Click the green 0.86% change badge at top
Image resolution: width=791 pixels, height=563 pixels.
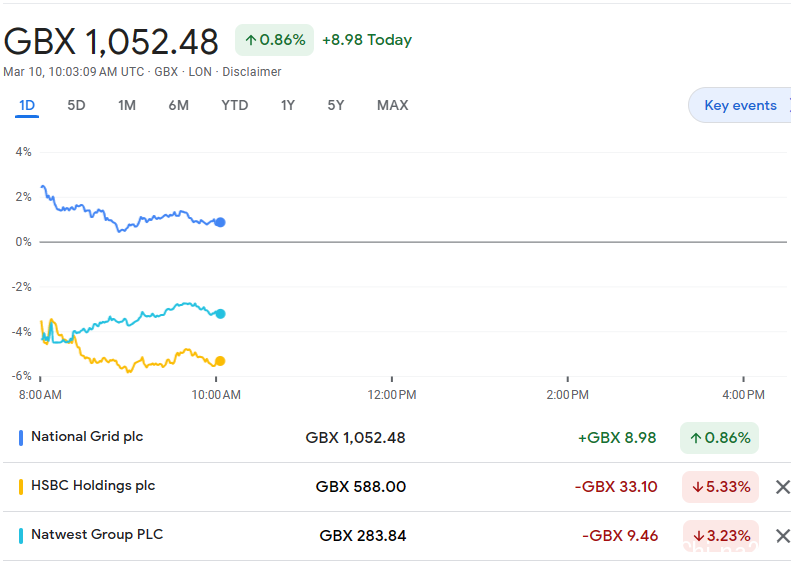click(x=274, y=40)
